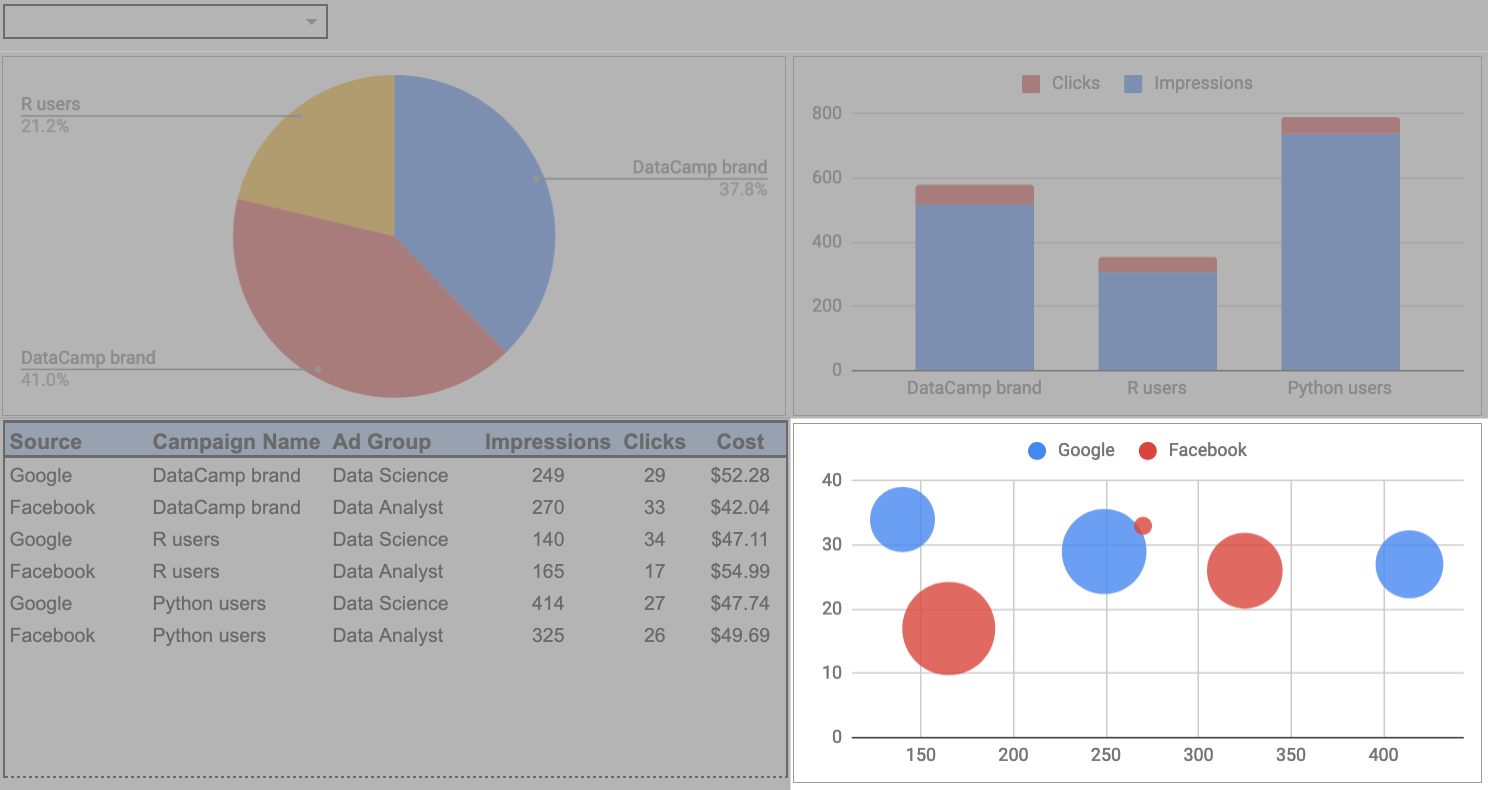Select the large blue bubble at 250

[1104, 551]
